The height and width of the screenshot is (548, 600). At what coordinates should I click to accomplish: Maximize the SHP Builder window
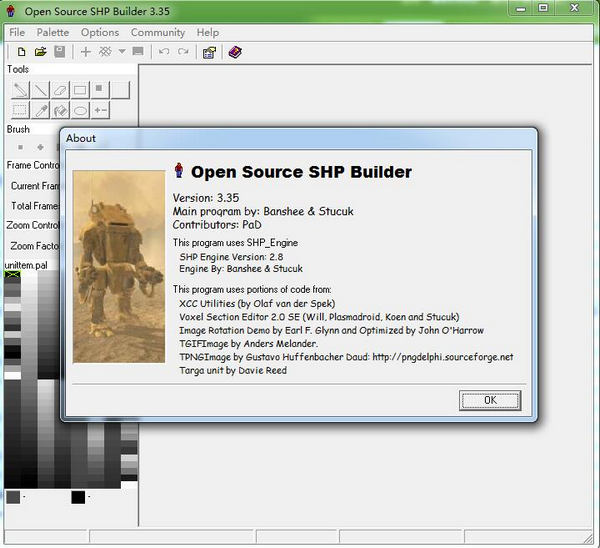(543, 8)
